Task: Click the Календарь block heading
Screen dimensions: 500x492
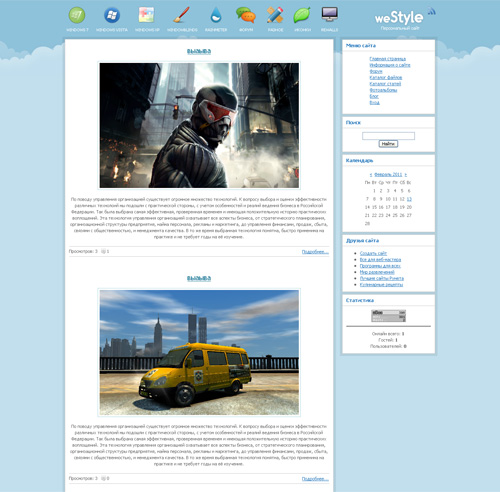Action: pyautogui.click(x=359, y=161)
